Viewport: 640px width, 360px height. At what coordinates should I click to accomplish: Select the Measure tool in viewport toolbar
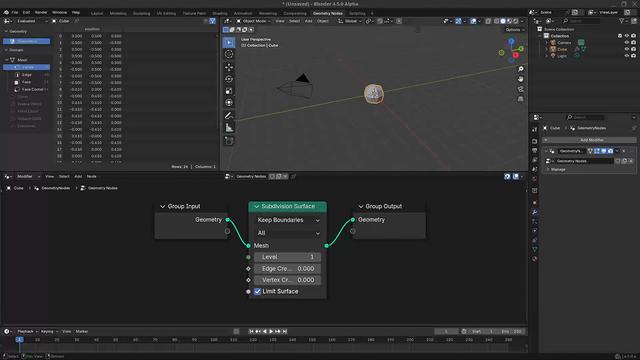click(x=229, y=128)
